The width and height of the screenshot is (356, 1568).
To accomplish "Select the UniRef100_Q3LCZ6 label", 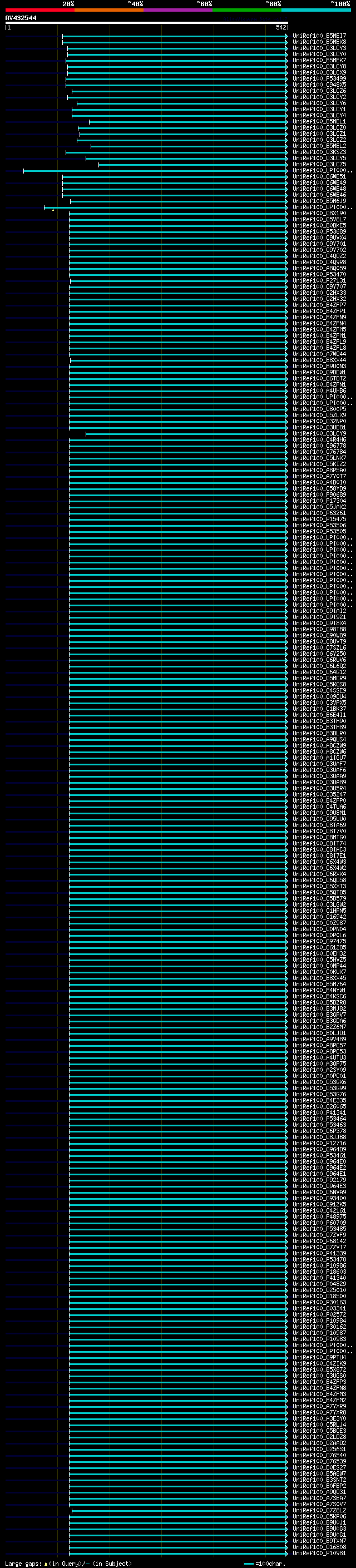I will (x=319, y=91).
